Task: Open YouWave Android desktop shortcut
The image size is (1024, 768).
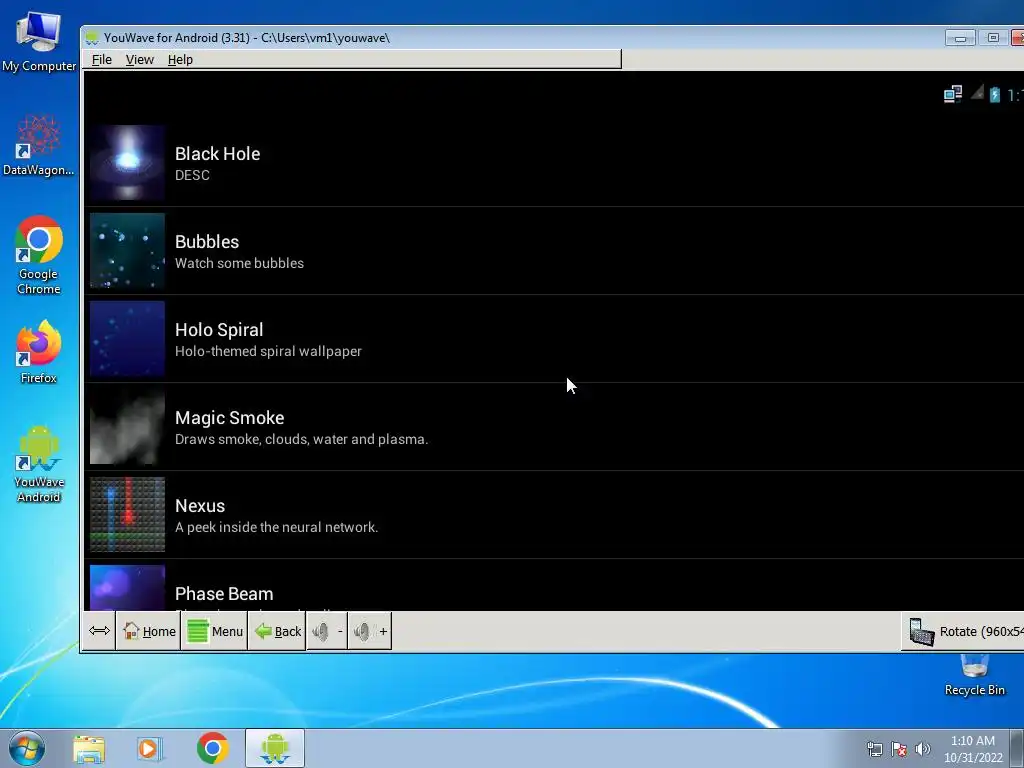Action: (x=39, y=464)
